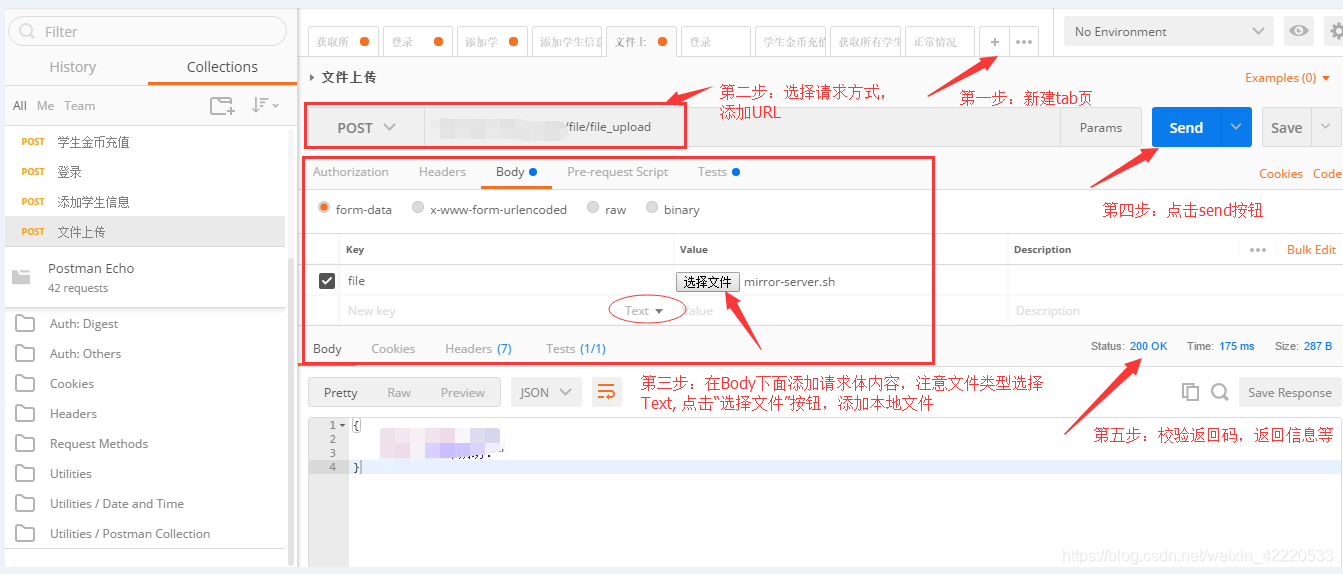Click the Auth: Digest folder icon
This screenshot has height=574, width=1343.
(25, 324)
